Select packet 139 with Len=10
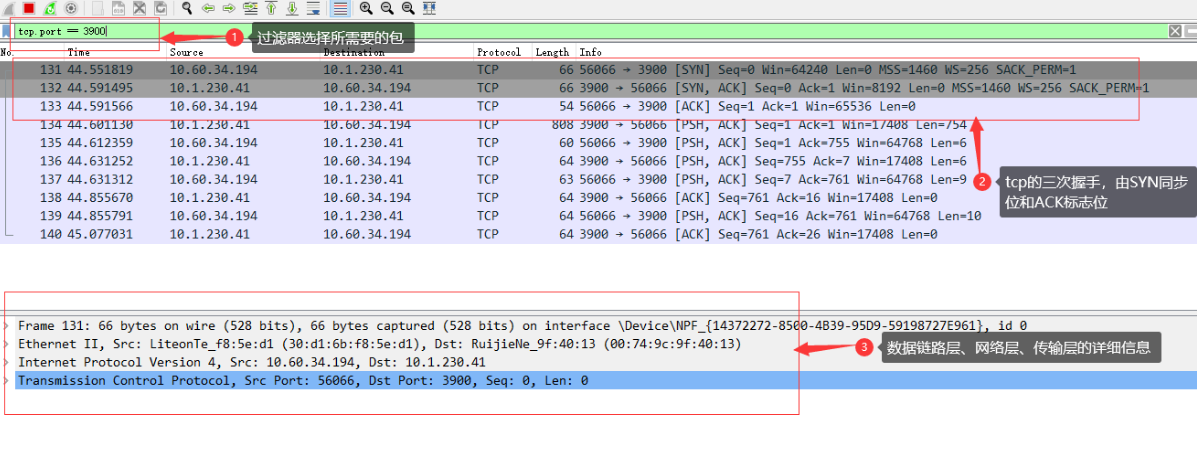 [x=598, y=215]
